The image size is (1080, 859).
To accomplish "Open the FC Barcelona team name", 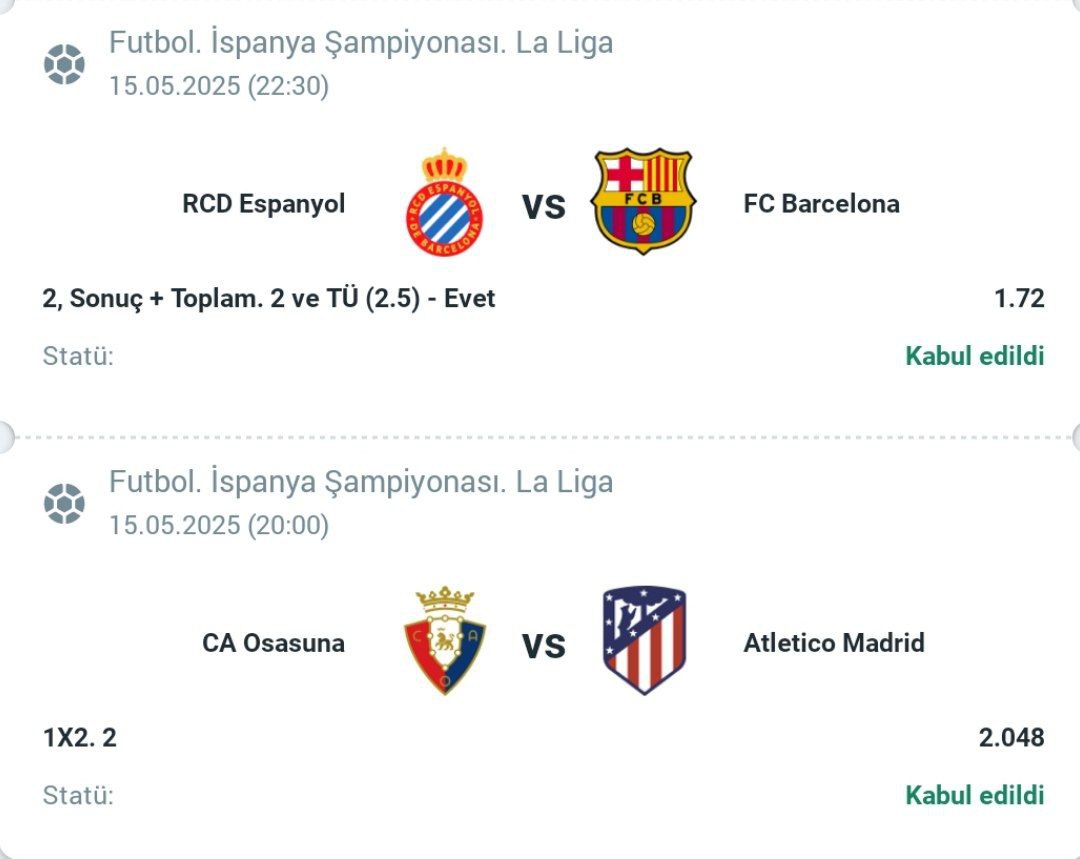I will [822, 204].
